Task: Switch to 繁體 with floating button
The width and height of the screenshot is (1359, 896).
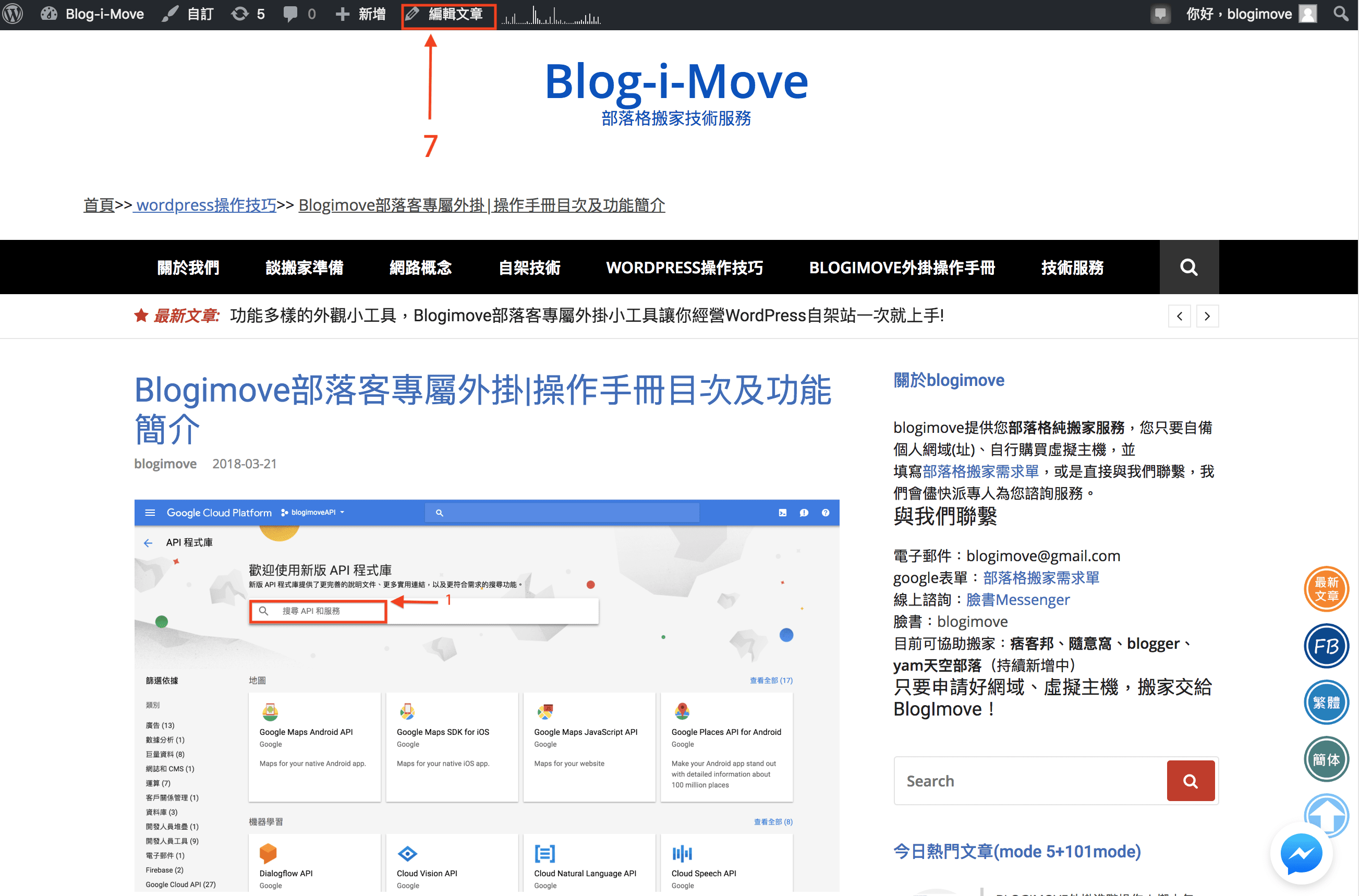Action: coord(1326,703)
